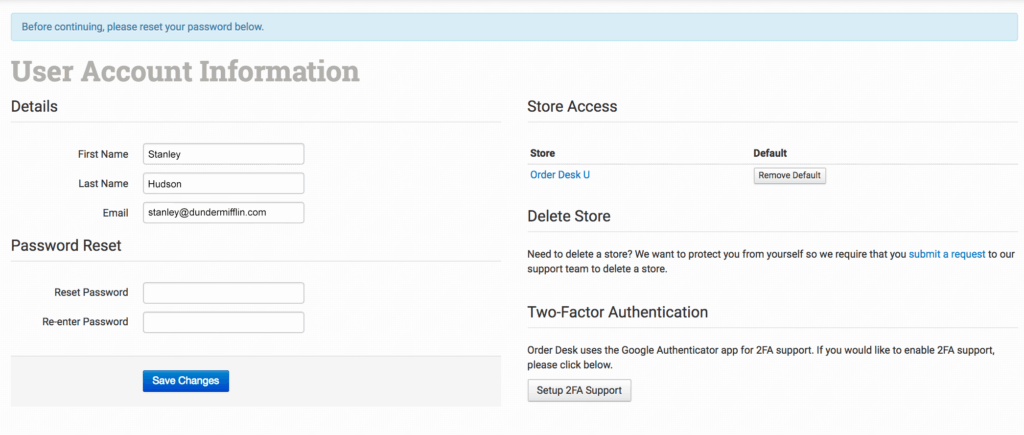Viewport: 1024px width, 435px height.
Task: Click the Setup 2FA Support button
Action: point(579,390)
